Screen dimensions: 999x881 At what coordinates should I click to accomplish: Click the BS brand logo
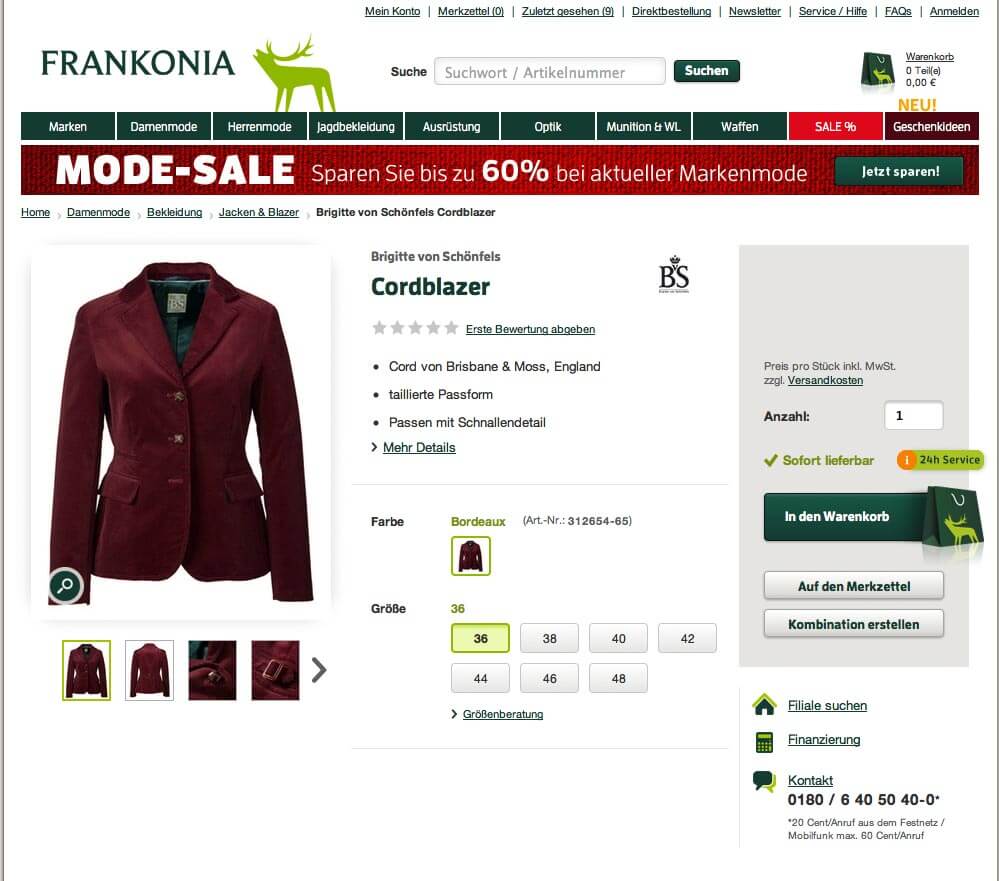click(x=674, y=275)
